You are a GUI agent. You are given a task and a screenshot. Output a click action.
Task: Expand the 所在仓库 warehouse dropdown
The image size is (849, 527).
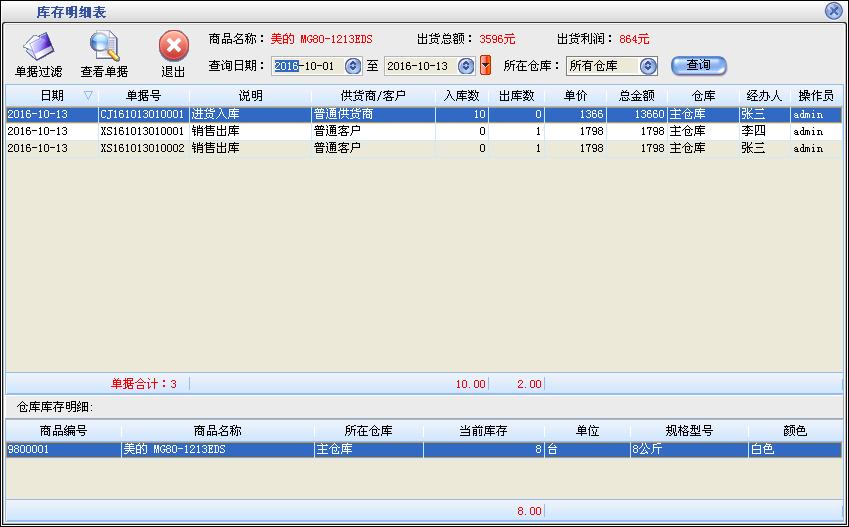(648, 66)
